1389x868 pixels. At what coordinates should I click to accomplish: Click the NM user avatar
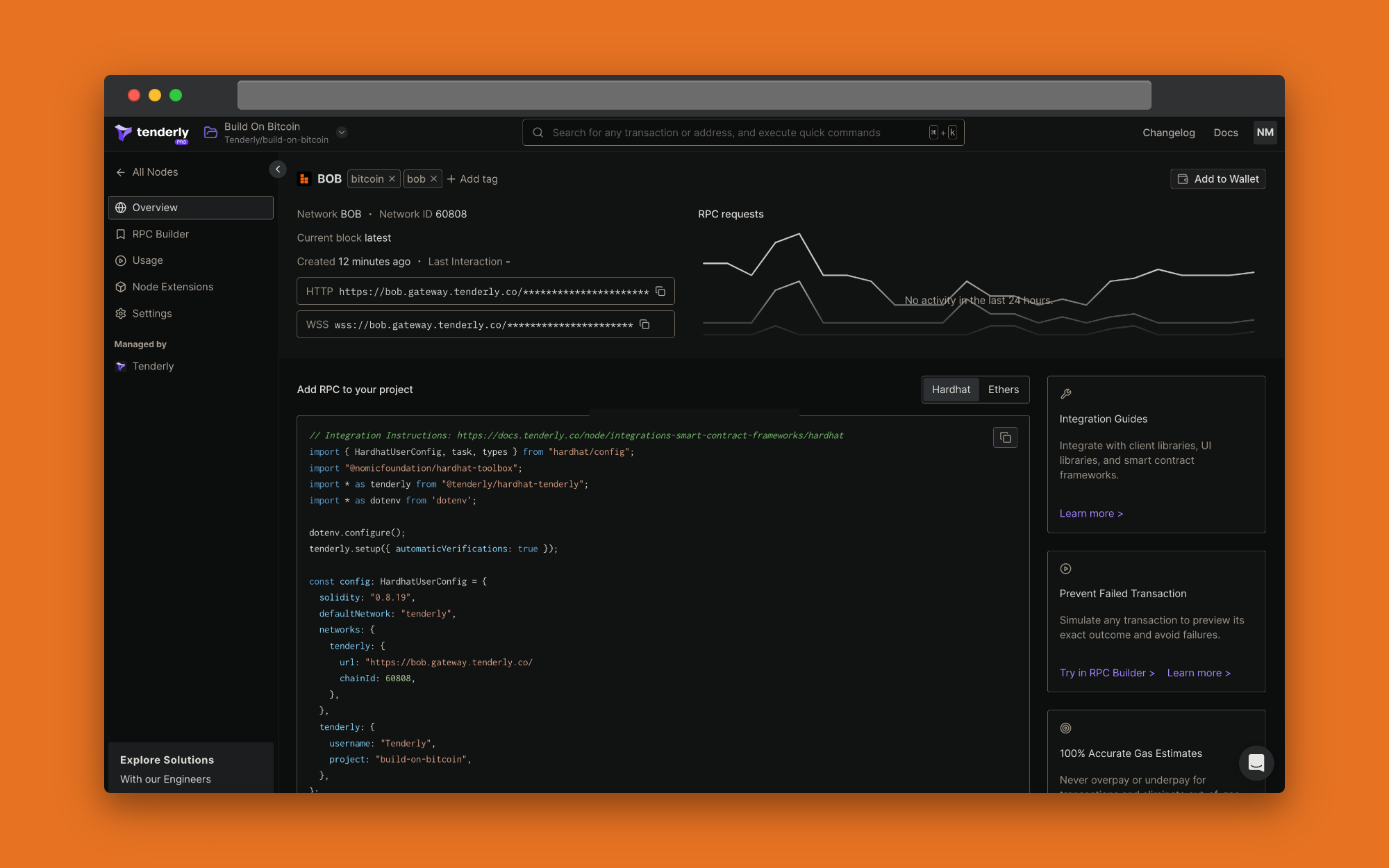pyautogui.click(x=1265, y=133)
